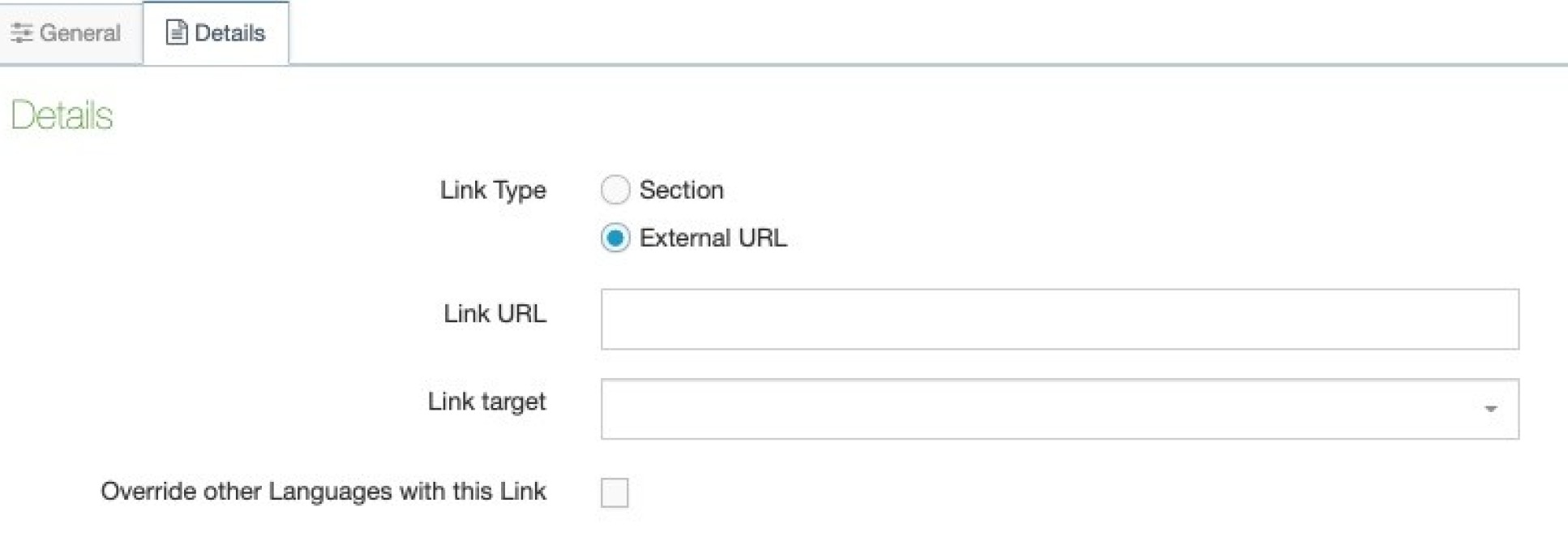Open the Details tab

pos(229,33)
